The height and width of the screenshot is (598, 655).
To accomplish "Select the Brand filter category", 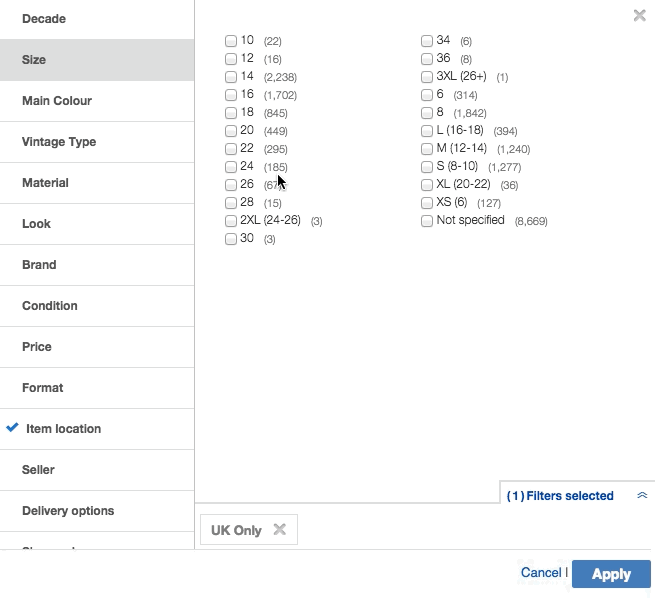I will tap(97, 264).
